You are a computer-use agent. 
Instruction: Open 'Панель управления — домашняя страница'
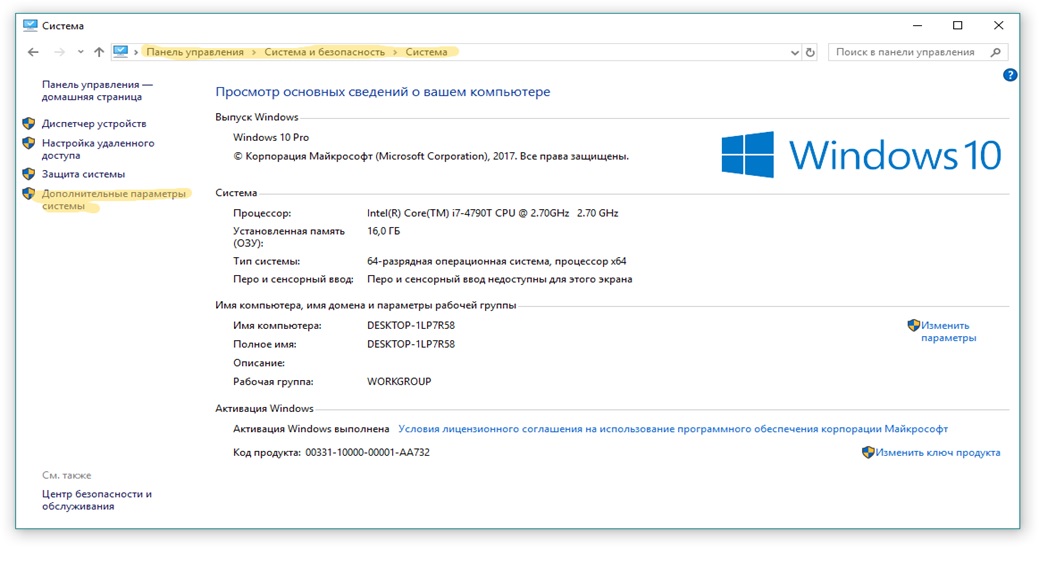(x=98, y=91)
